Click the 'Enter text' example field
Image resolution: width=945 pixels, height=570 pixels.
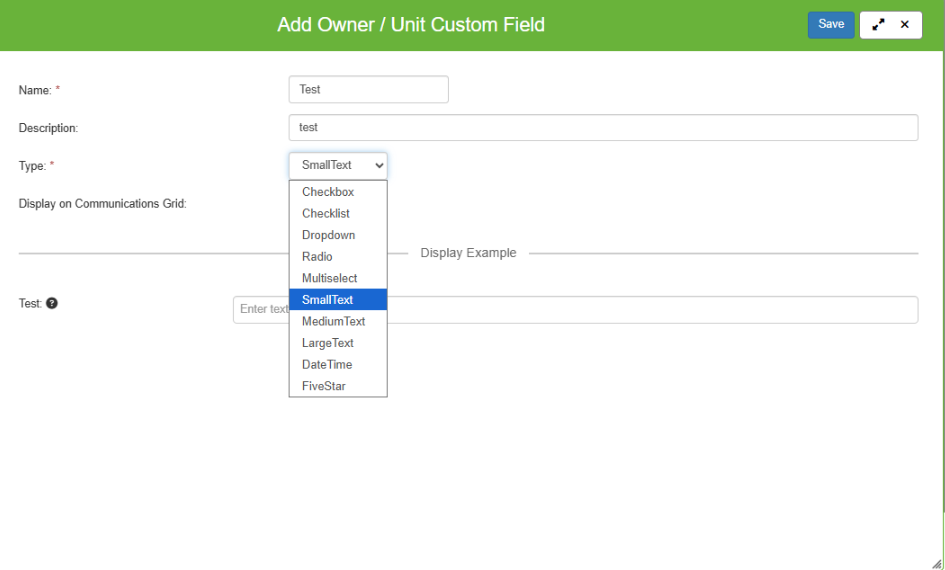tap(576, 310)
